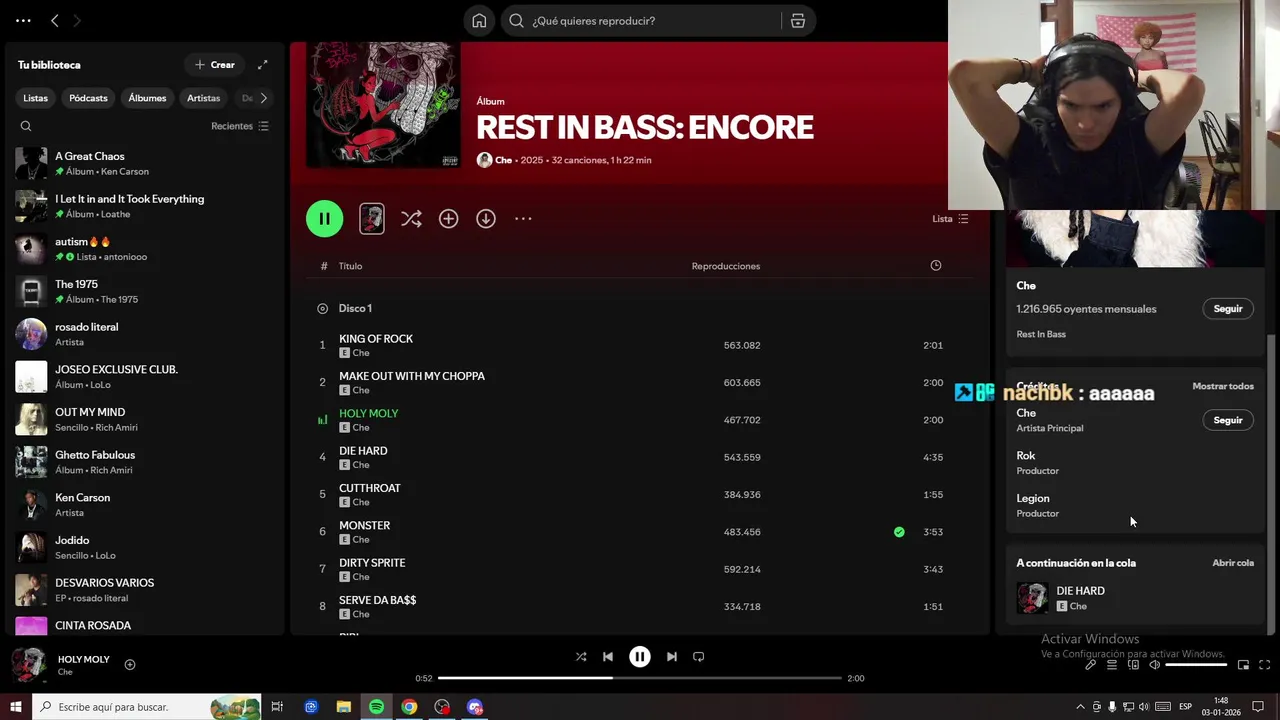Follow Che in the artist card

1228,309
